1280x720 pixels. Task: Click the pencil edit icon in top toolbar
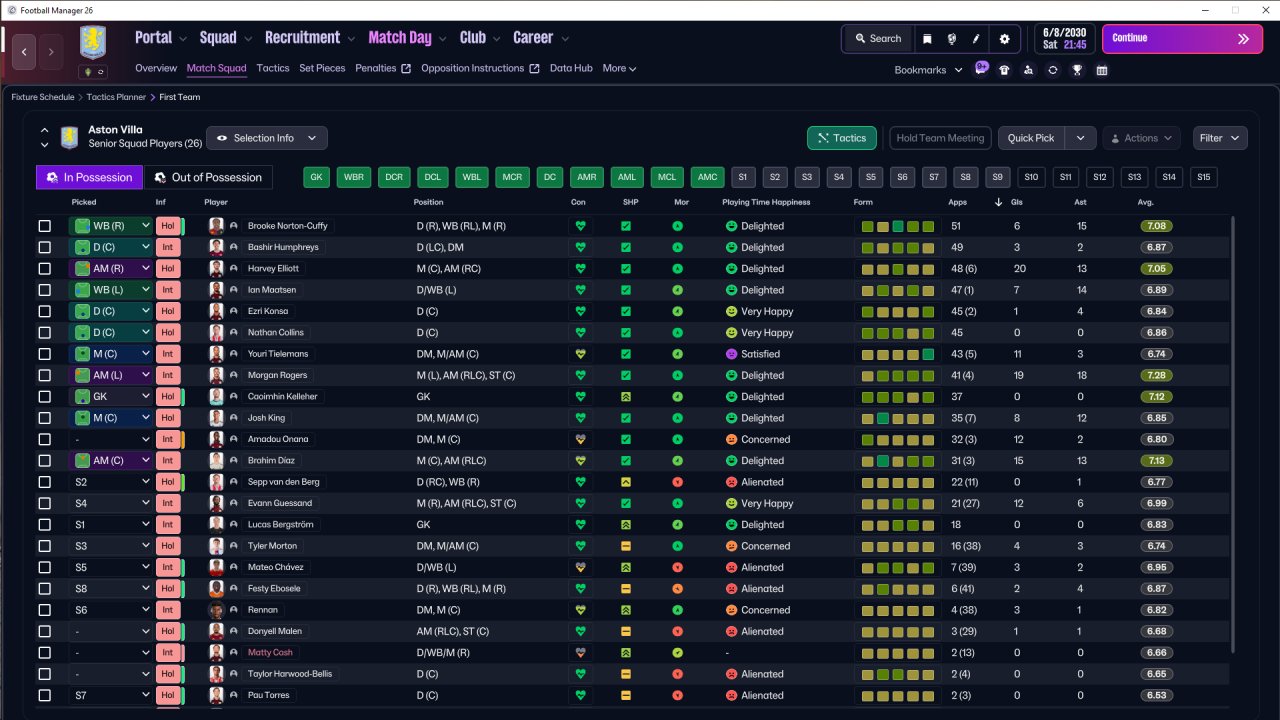pos(977,39)
